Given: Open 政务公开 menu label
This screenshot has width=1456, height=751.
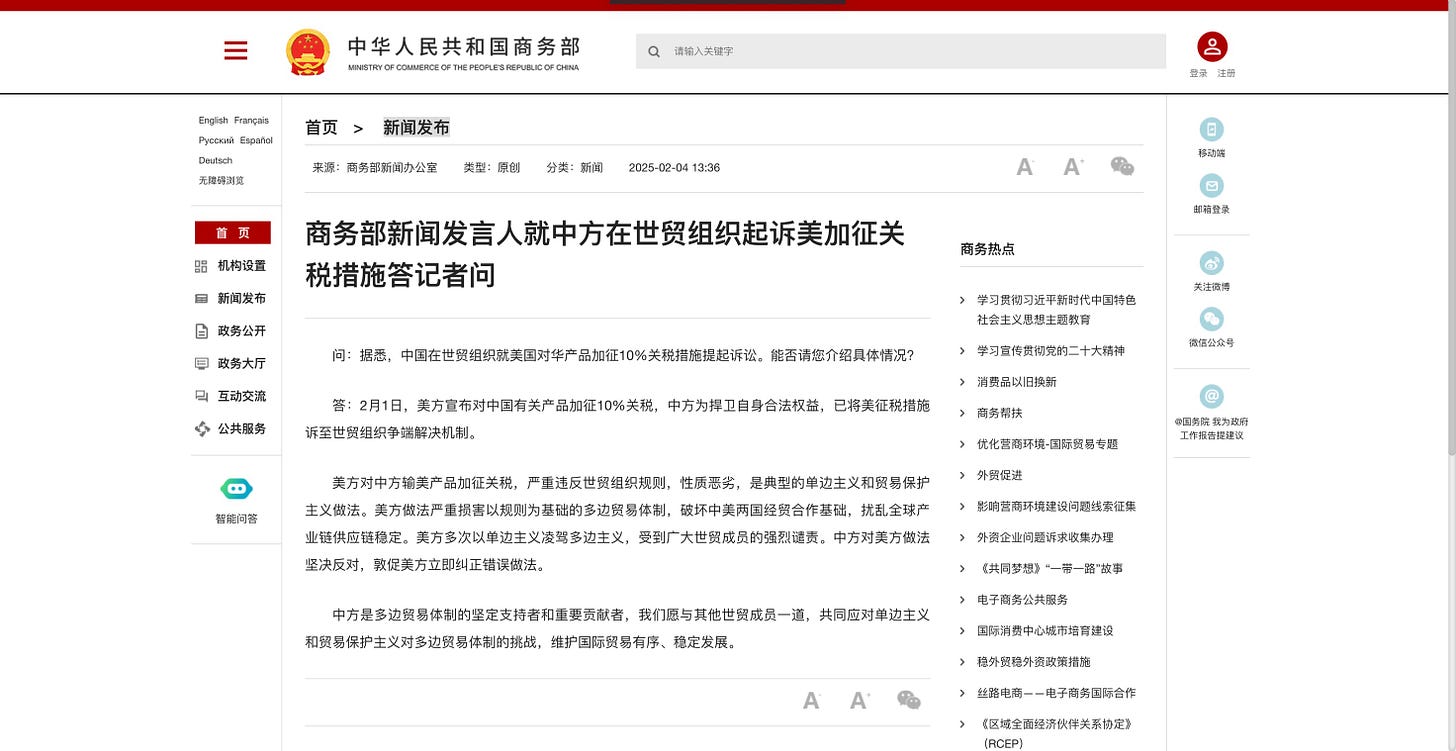Looking at the screenshot, I should [x=242, y=331].
